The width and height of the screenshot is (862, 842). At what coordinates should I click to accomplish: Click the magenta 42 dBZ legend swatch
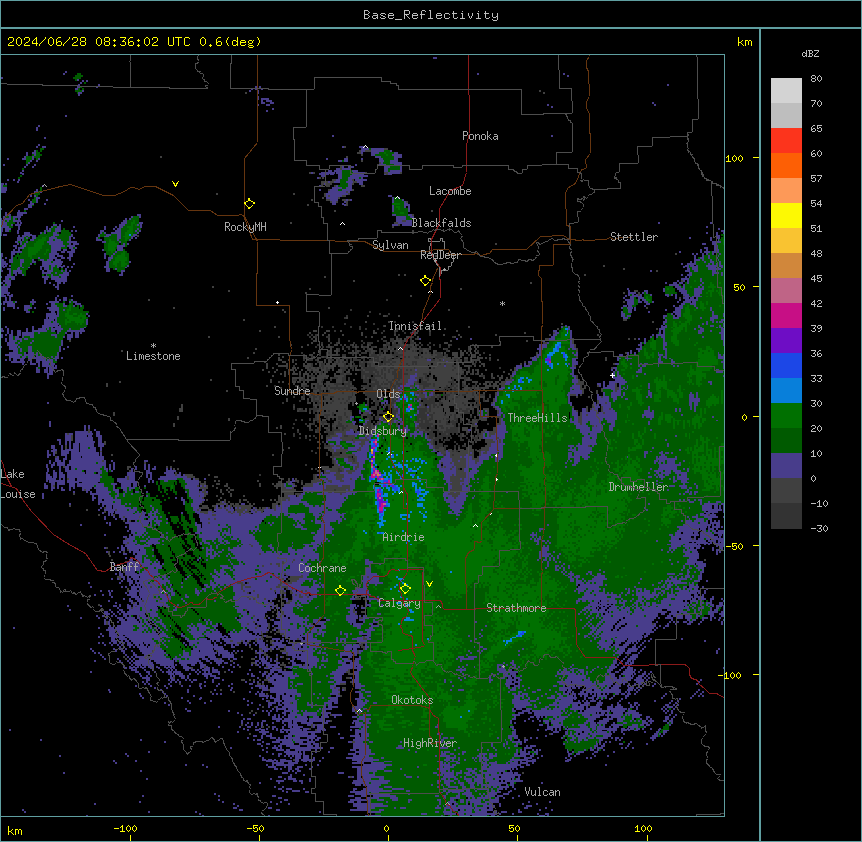pyautogui.click(x=786, y=316)
